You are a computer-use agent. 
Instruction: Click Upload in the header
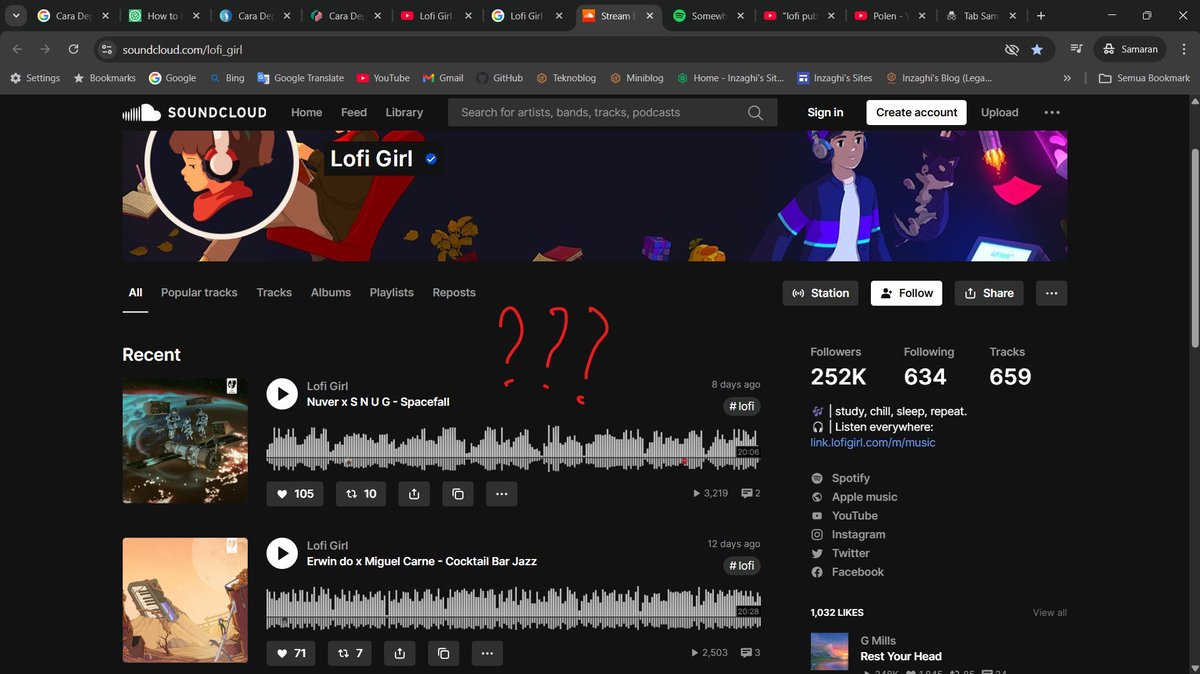point(999,112)
